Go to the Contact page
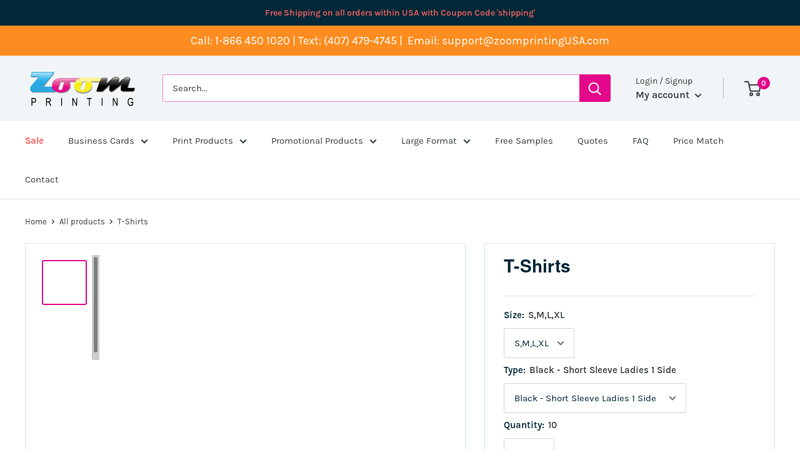The height and width of the screenshot is (450, 800). click(x=42, y=180)
